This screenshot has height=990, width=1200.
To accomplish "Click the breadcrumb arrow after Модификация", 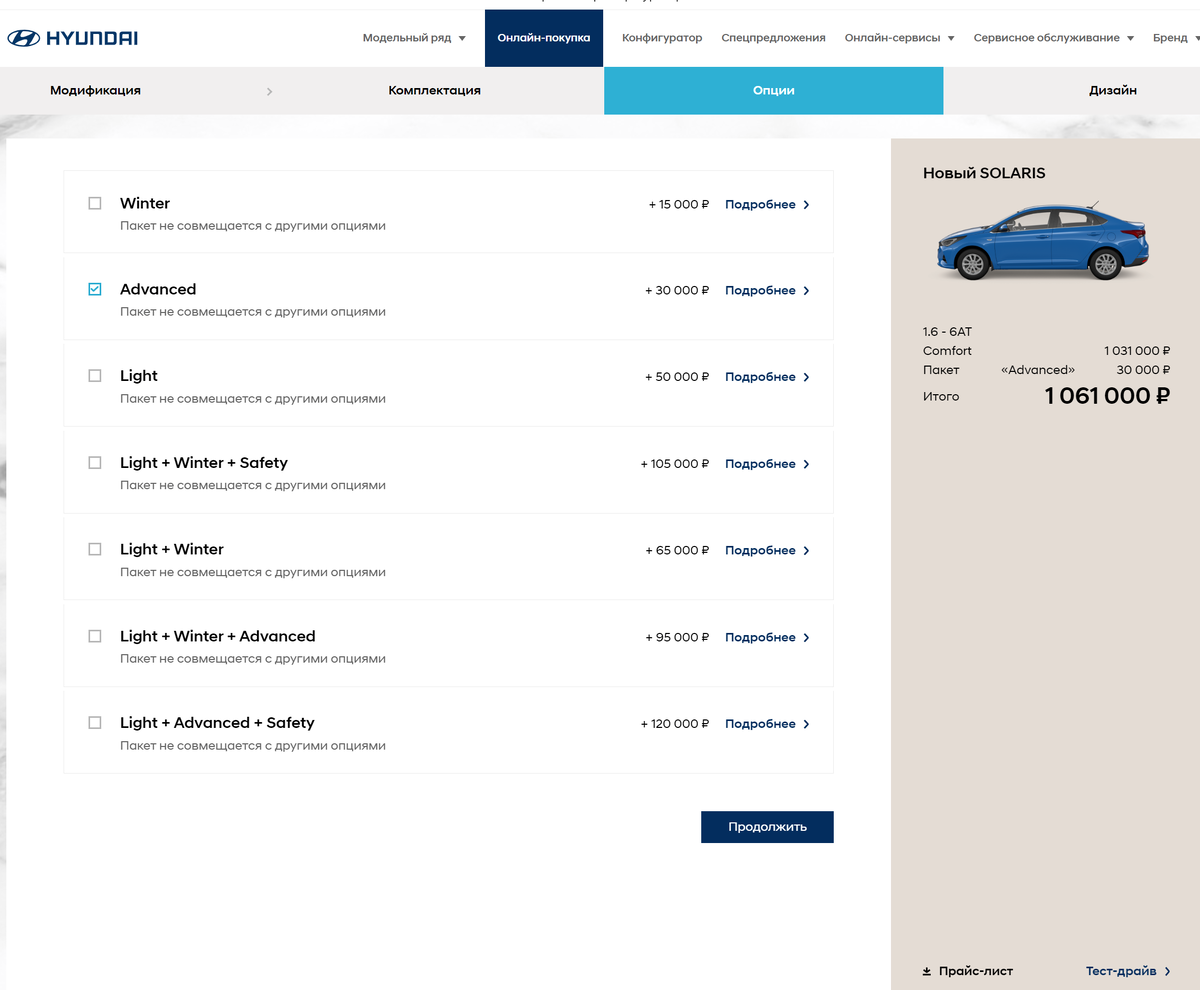I will pyautogui.click(x=269, y=91).
